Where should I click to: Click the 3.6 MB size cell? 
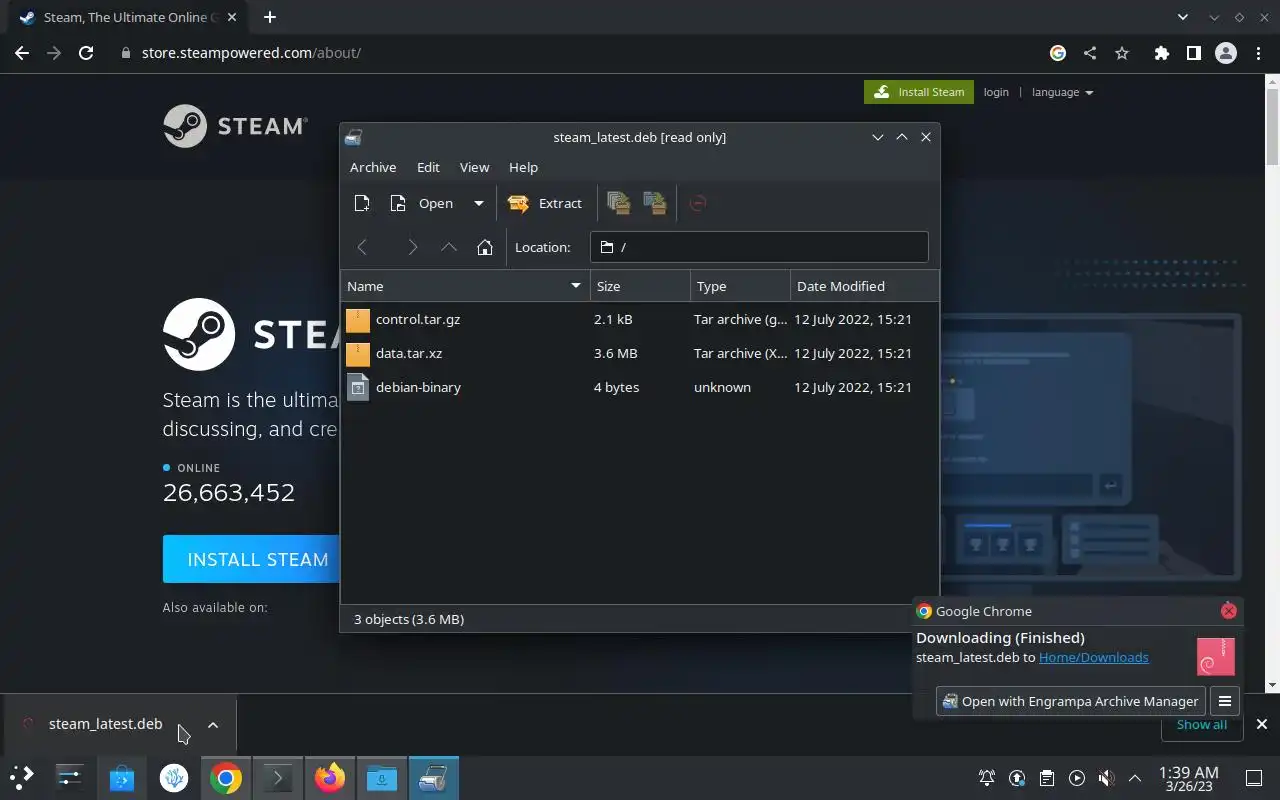615,353
